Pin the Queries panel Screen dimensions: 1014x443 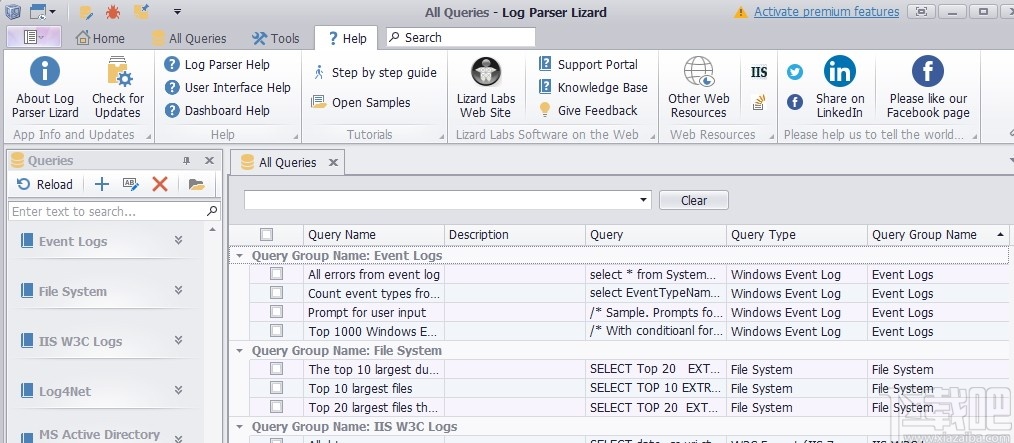[187, 160]
